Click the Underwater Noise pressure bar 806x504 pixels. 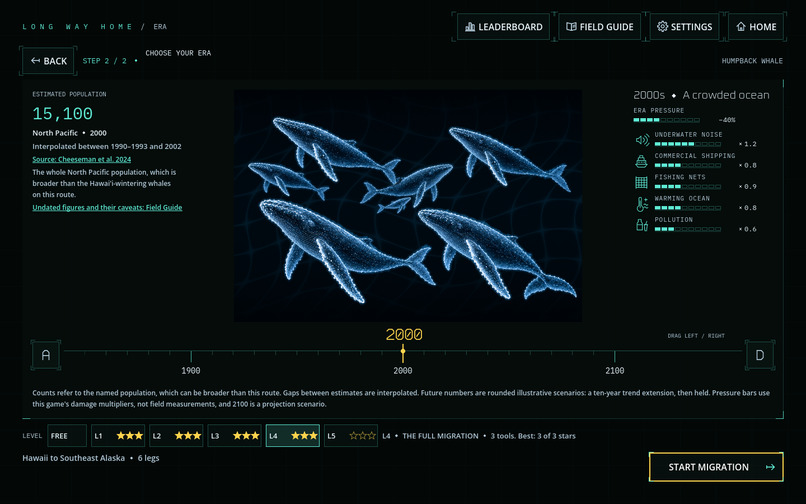[688, 144]
